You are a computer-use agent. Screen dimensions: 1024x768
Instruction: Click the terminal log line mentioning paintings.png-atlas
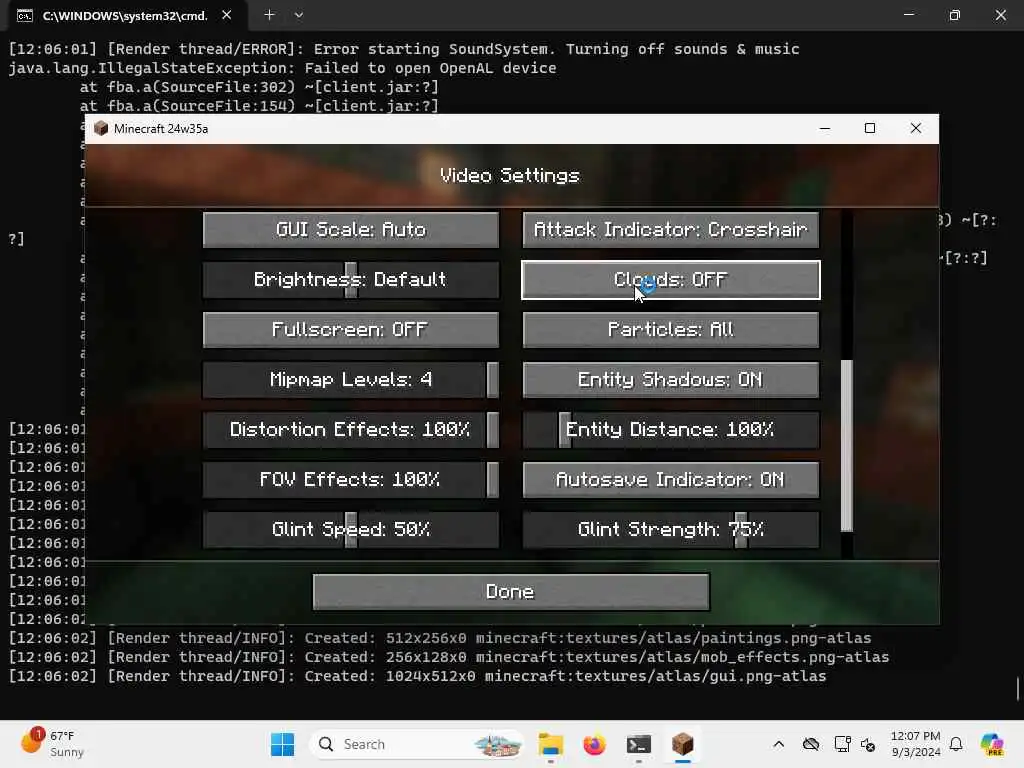(x=440, y=638)
